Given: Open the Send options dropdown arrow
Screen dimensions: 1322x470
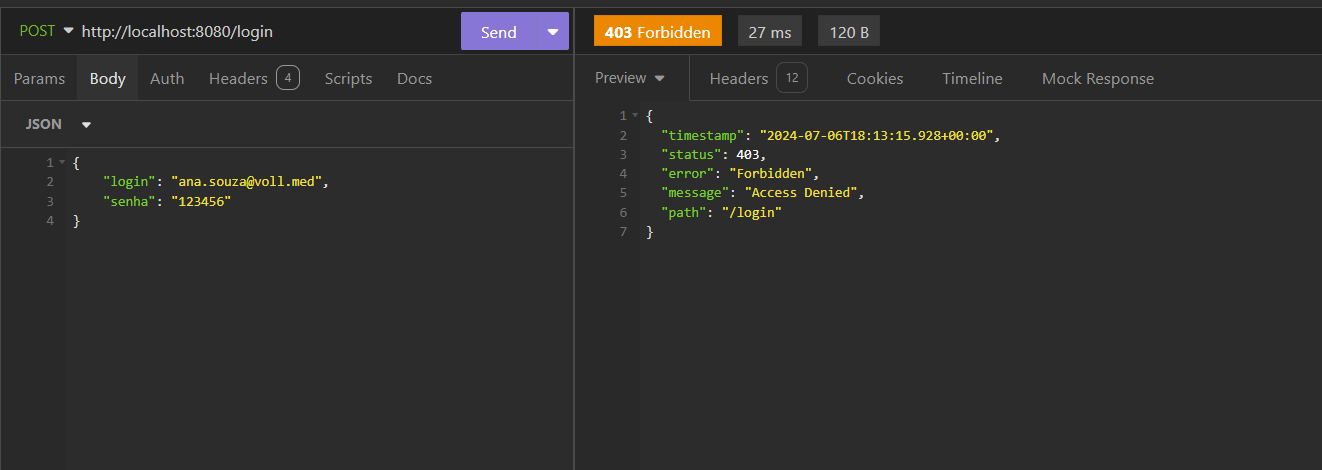Looking at the screenshot, I should (553, 32).
